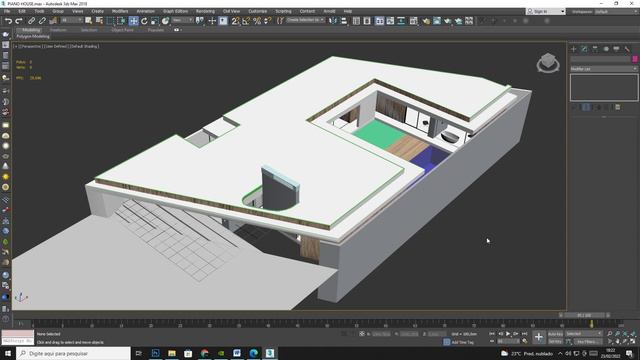This screenshot has width=640, height=360.
Task: Open the Layer Explorer toggle
Action: (367, 21)
